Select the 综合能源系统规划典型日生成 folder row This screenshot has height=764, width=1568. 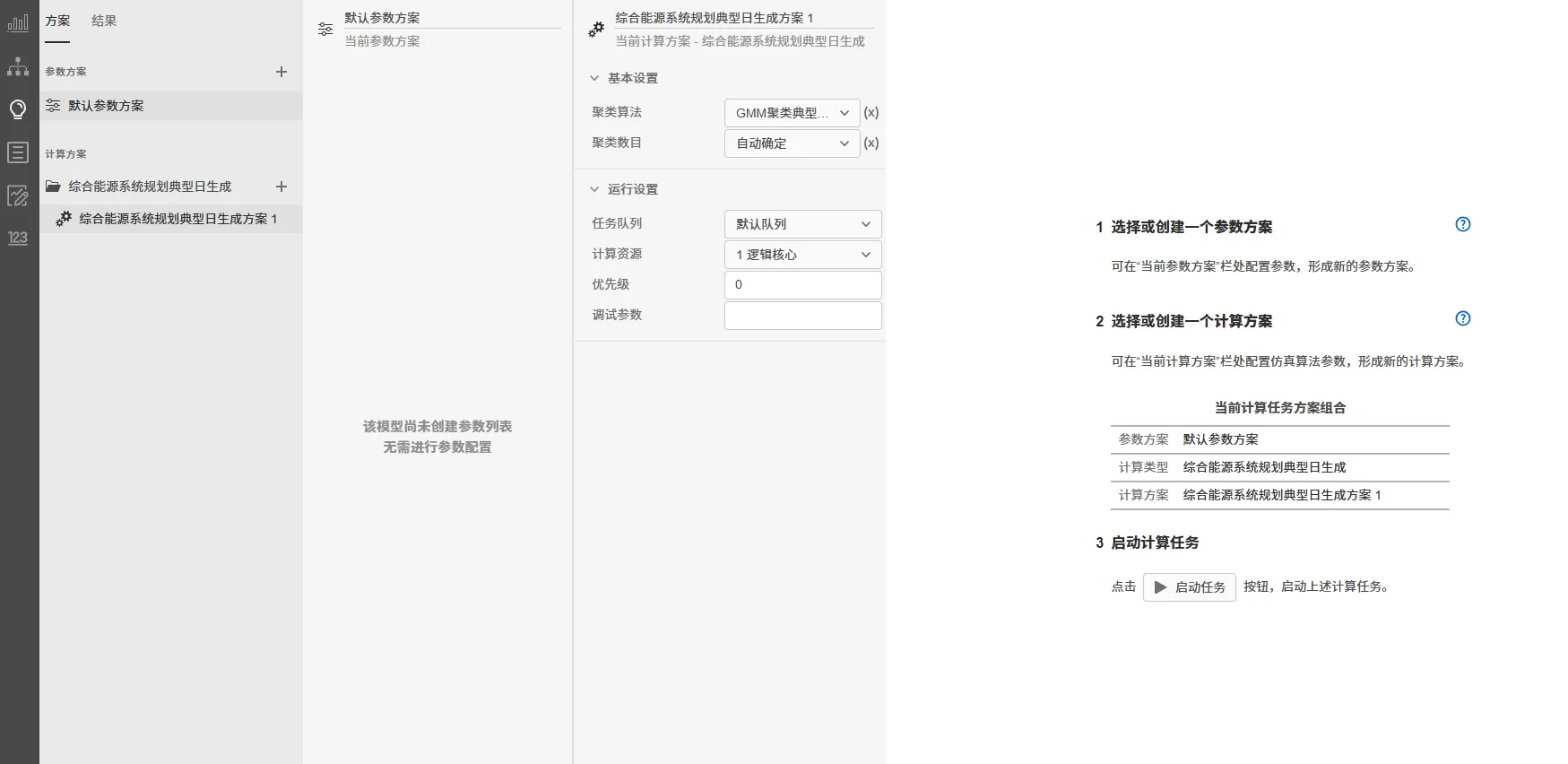171,187
